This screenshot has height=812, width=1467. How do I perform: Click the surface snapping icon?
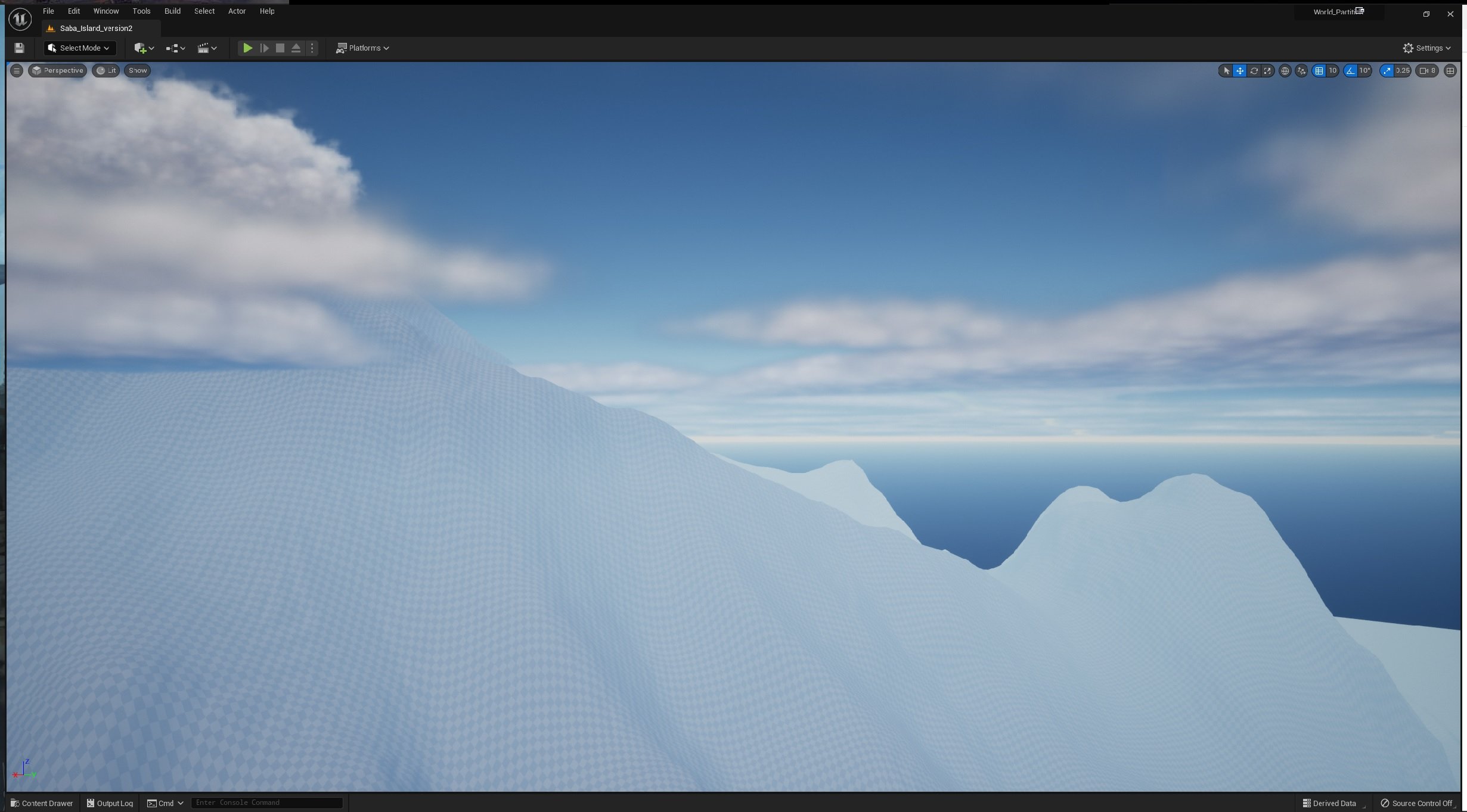1301,71
